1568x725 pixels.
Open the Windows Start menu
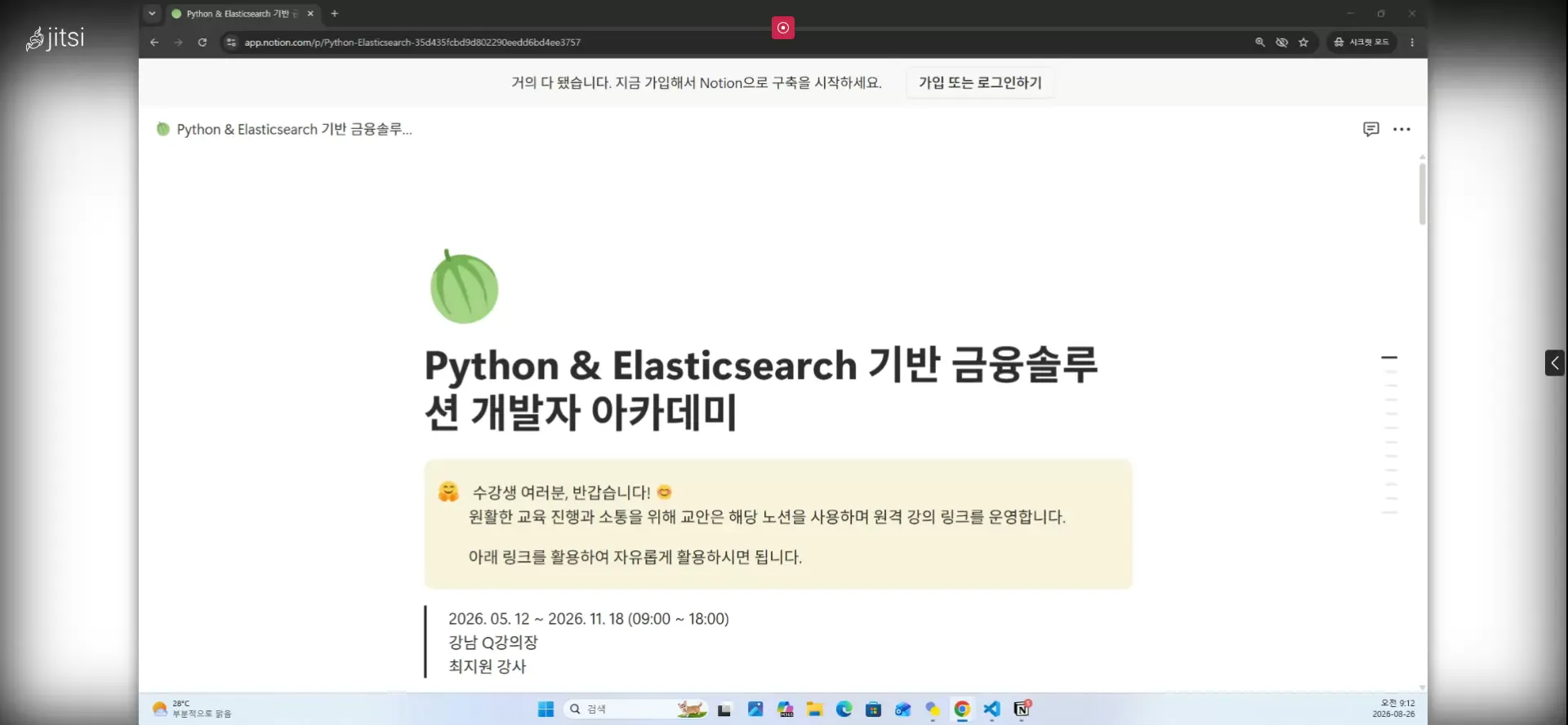click(546, 709)
